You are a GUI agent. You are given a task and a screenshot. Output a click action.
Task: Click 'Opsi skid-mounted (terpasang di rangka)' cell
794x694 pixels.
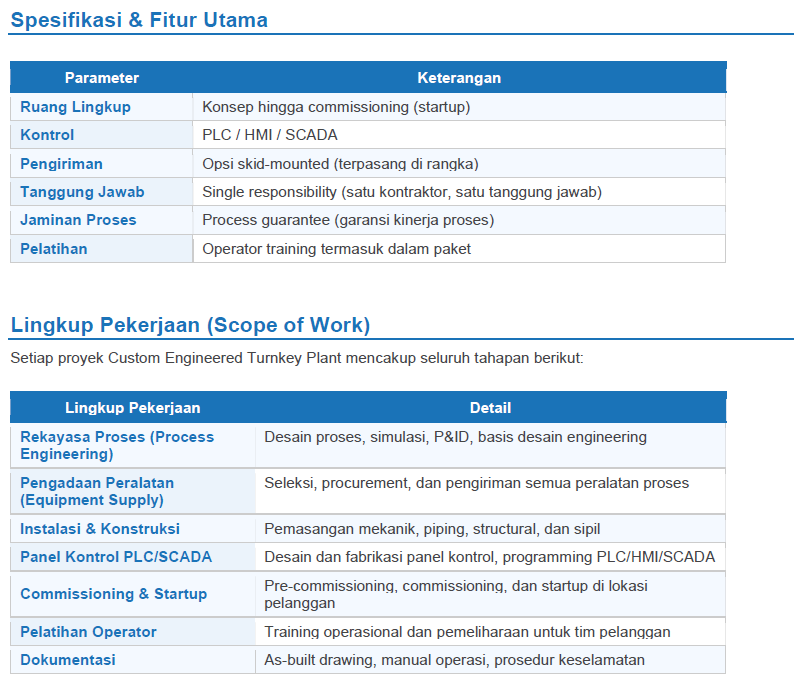click(459, 164)
